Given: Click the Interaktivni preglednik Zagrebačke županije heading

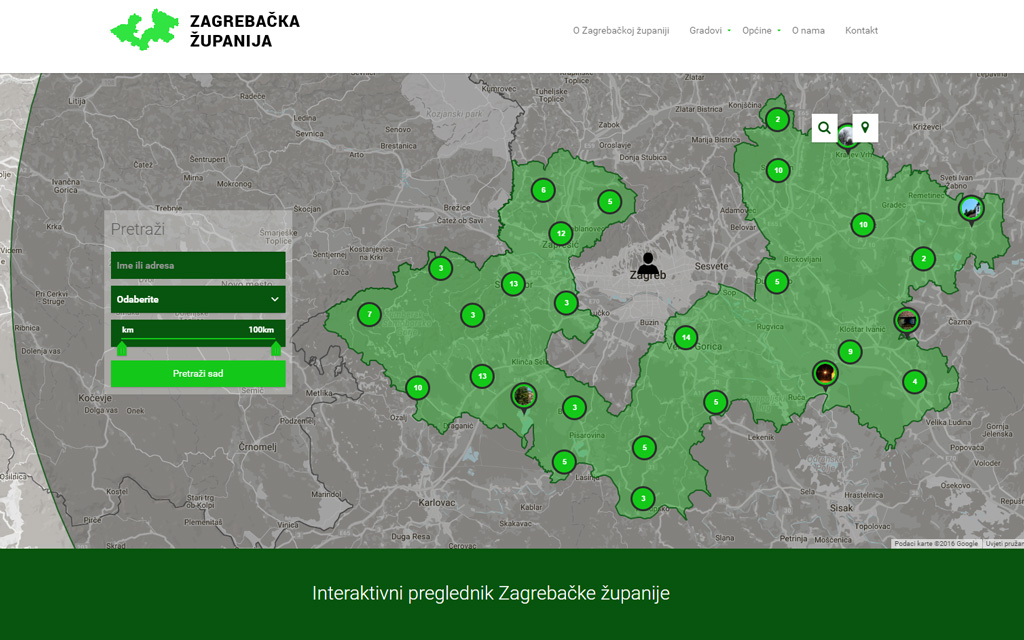Looking at the screenshot, I should pyautogui.click(x=491, y=593).
